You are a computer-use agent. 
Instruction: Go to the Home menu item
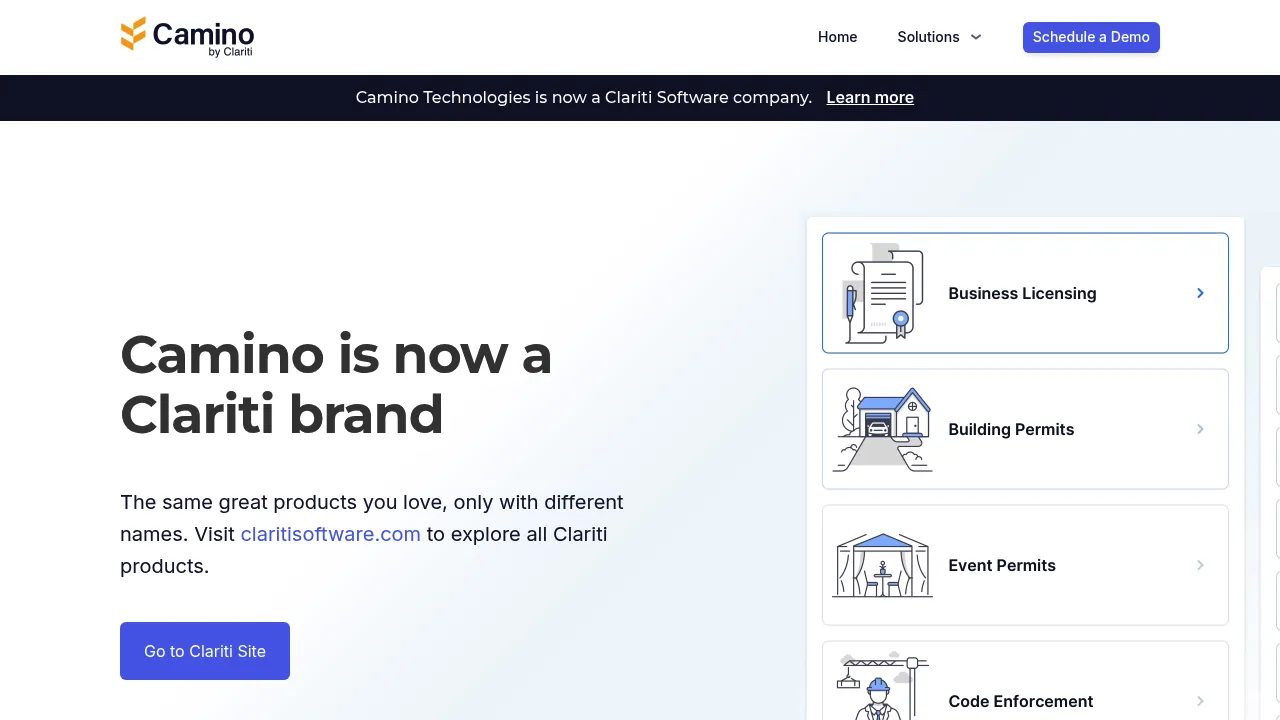[837, 37]
